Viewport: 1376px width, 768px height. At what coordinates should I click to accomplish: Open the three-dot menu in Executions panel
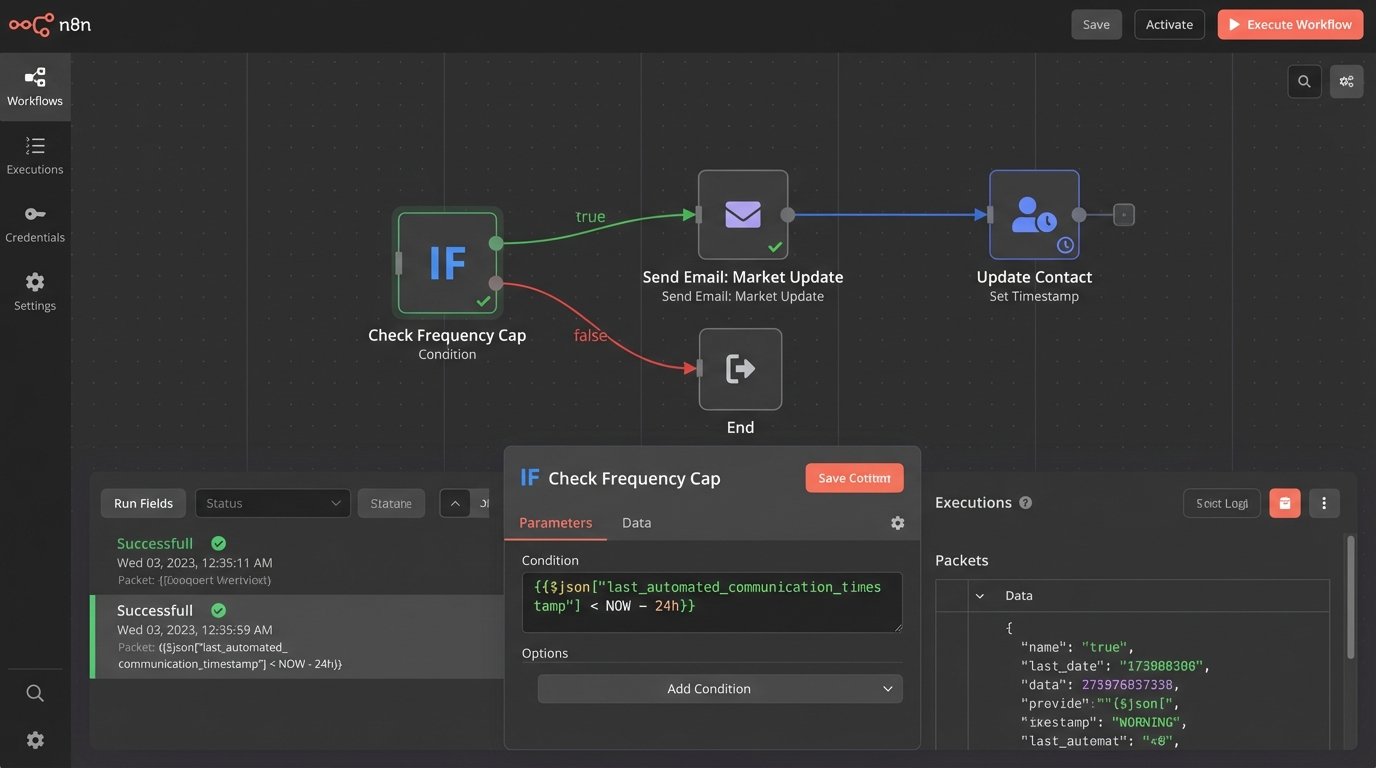pos(1324,503)
